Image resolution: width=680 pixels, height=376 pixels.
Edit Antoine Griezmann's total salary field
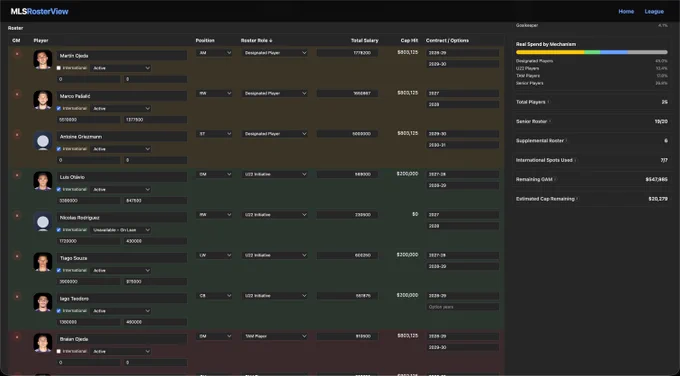pyautogui.click(x=347, y=134)
